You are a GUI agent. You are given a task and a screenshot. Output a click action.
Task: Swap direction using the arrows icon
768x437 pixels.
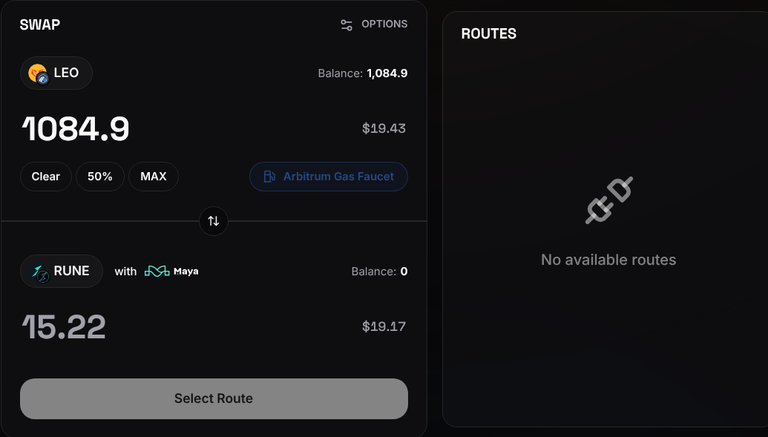point(214,221)
